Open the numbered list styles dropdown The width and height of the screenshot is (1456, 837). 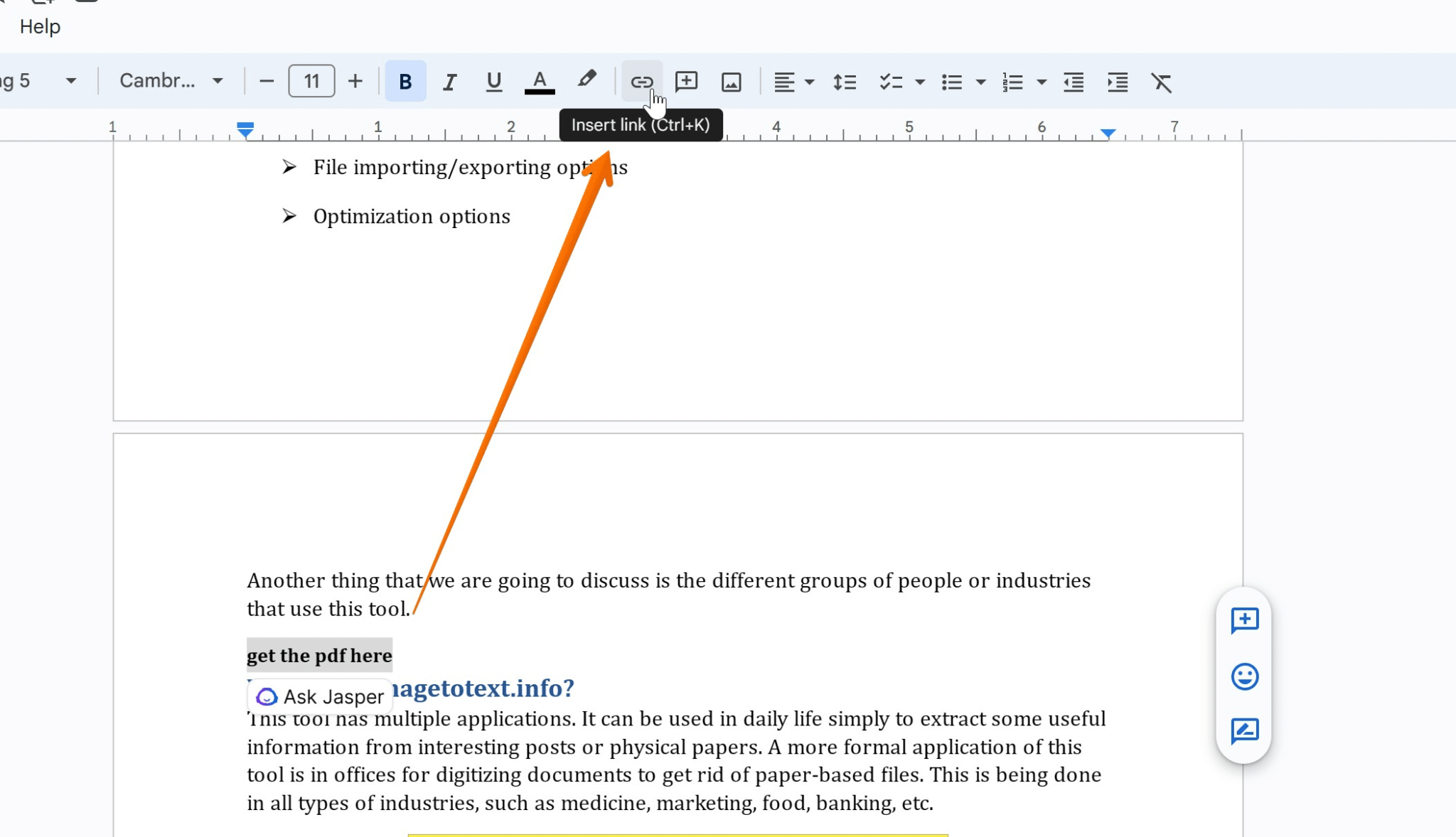tap(1041, 81)
